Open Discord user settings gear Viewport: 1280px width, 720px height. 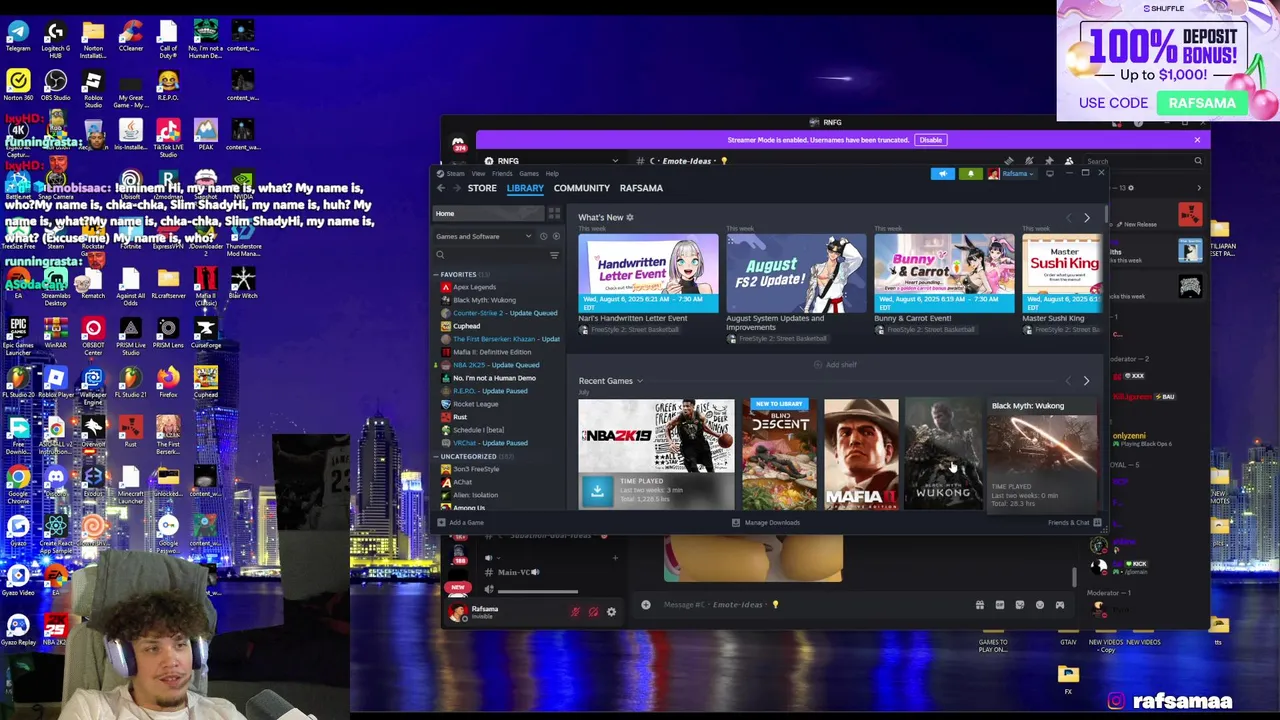click(x=611, y=612)
